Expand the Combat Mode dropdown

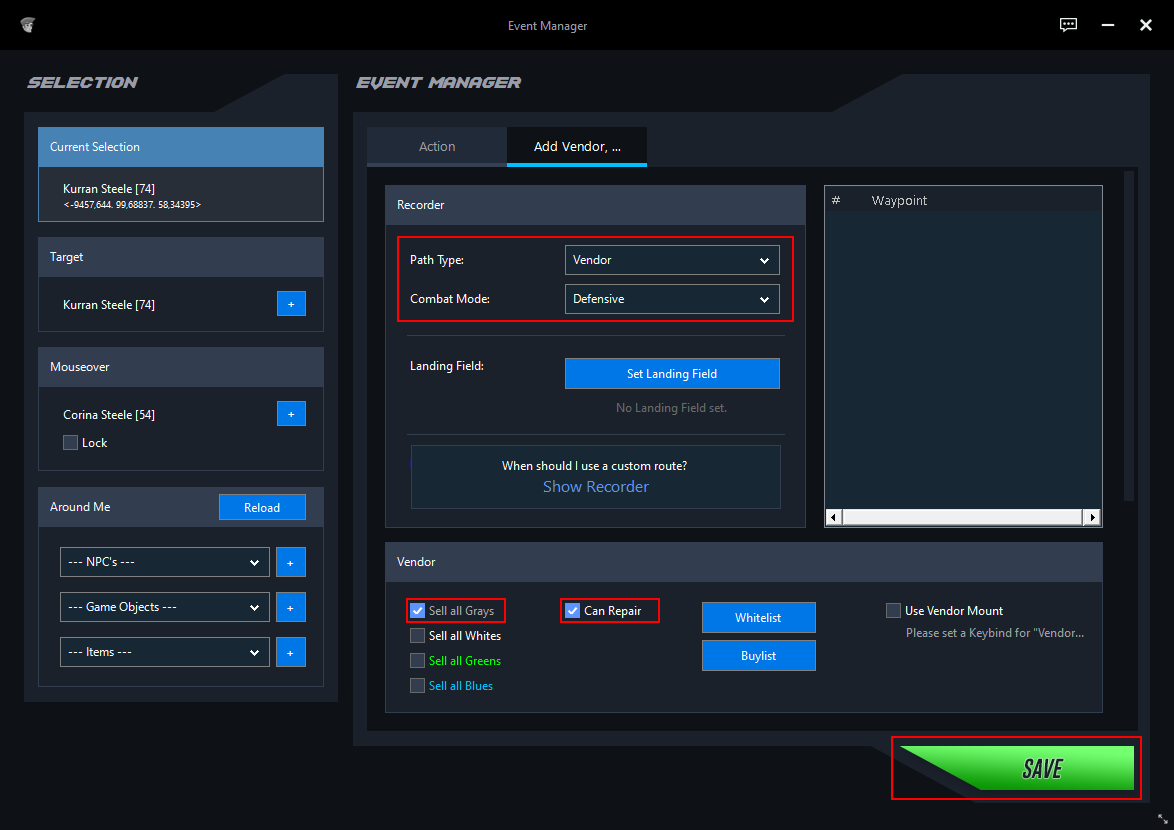coord(672,299)
